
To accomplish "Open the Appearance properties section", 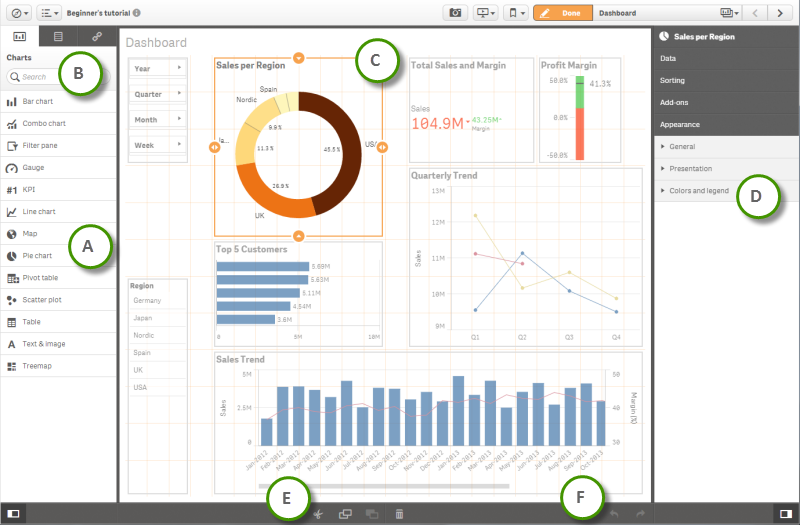I will tap(727, 124).
